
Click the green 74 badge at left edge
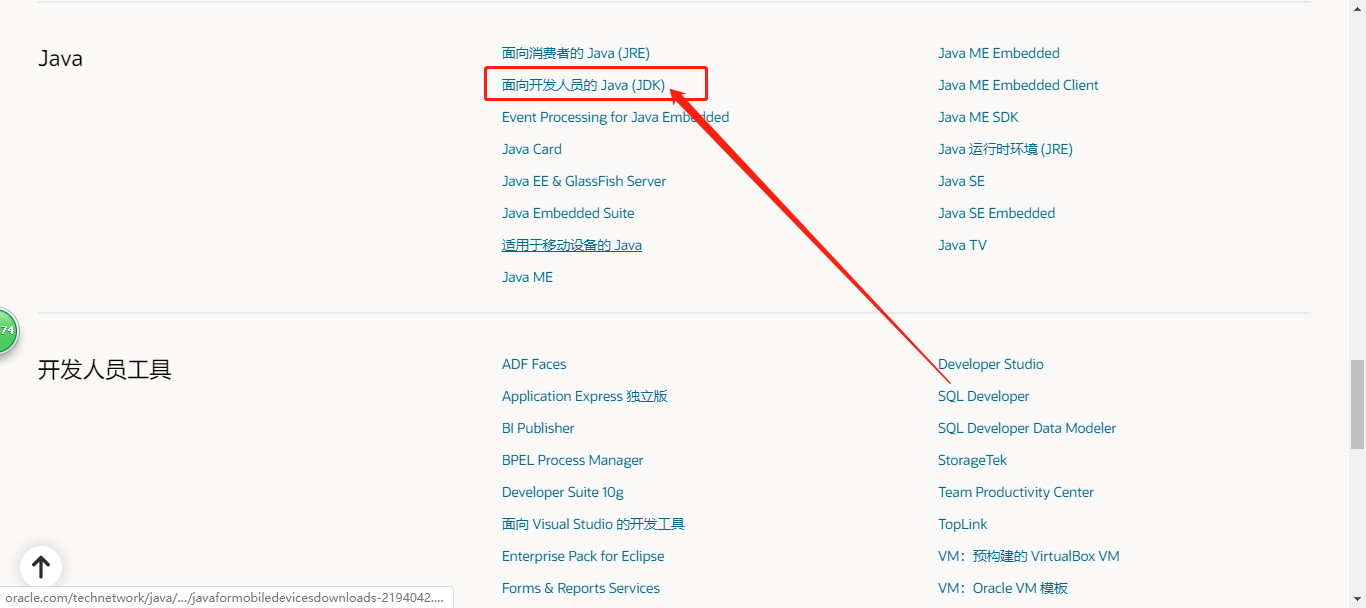[8, 330]
